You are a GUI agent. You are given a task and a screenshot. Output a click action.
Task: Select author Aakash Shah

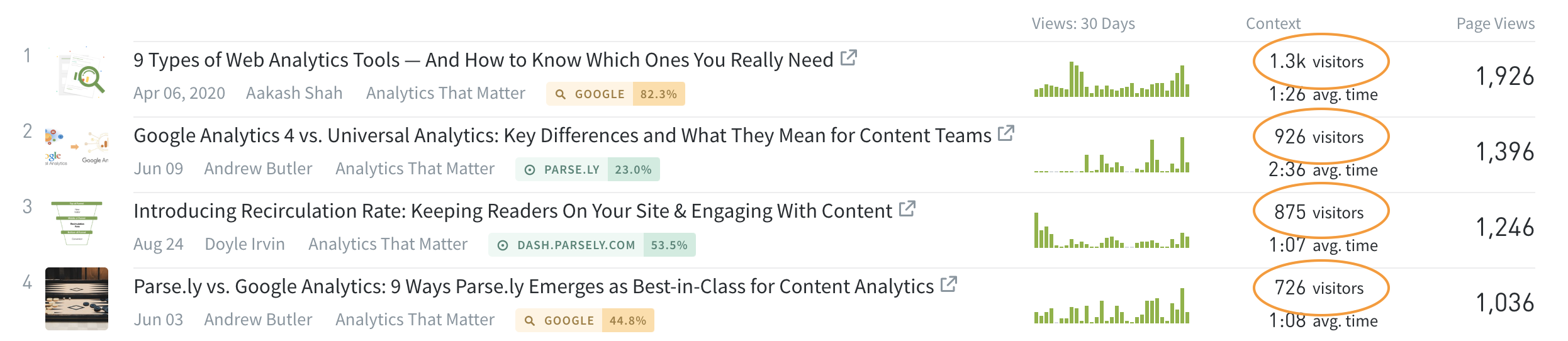coord(294,93)
